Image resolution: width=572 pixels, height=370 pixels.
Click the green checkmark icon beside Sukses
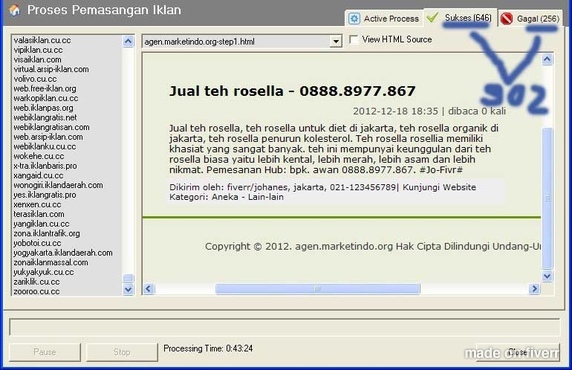click(433, 17)
